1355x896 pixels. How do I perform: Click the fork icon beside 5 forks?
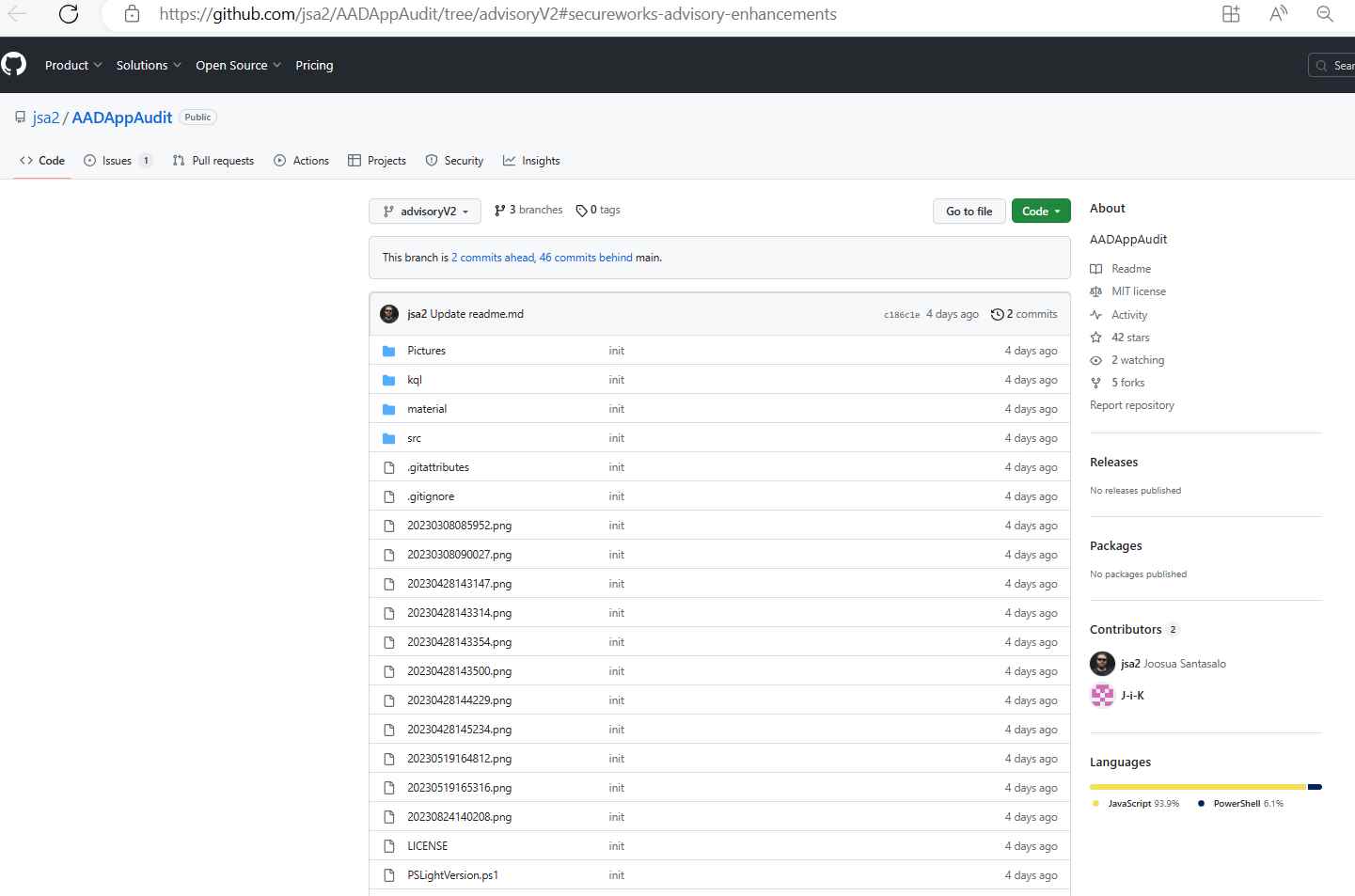[x=1096, y=383]
